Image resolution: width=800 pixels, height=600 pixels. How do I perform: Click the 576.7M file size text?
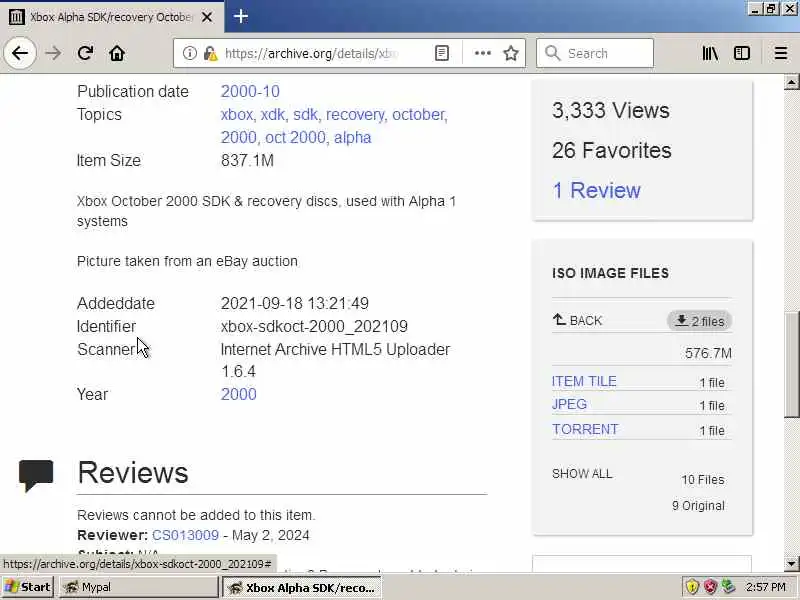point(708,353)
